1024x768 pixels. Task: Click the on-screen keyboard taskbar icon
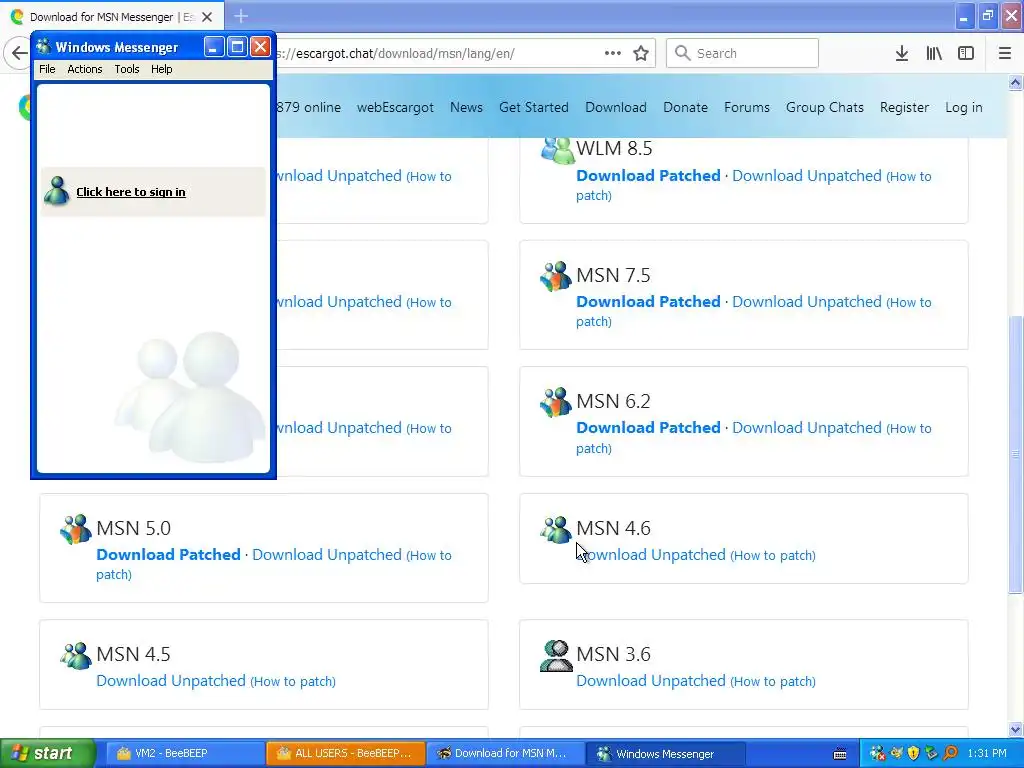click(x=840, y=754)
